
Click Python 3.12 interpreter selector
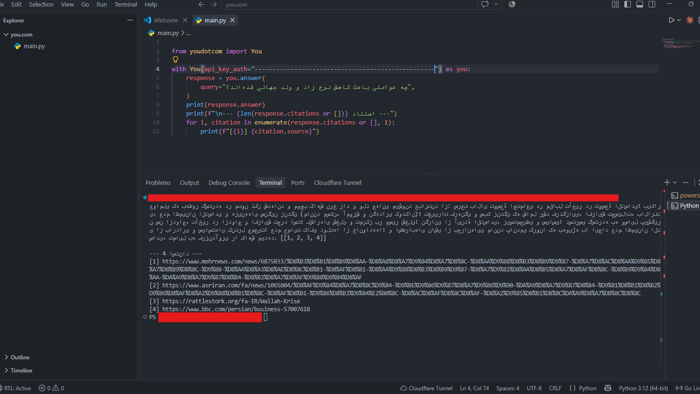tap(643, 388)
